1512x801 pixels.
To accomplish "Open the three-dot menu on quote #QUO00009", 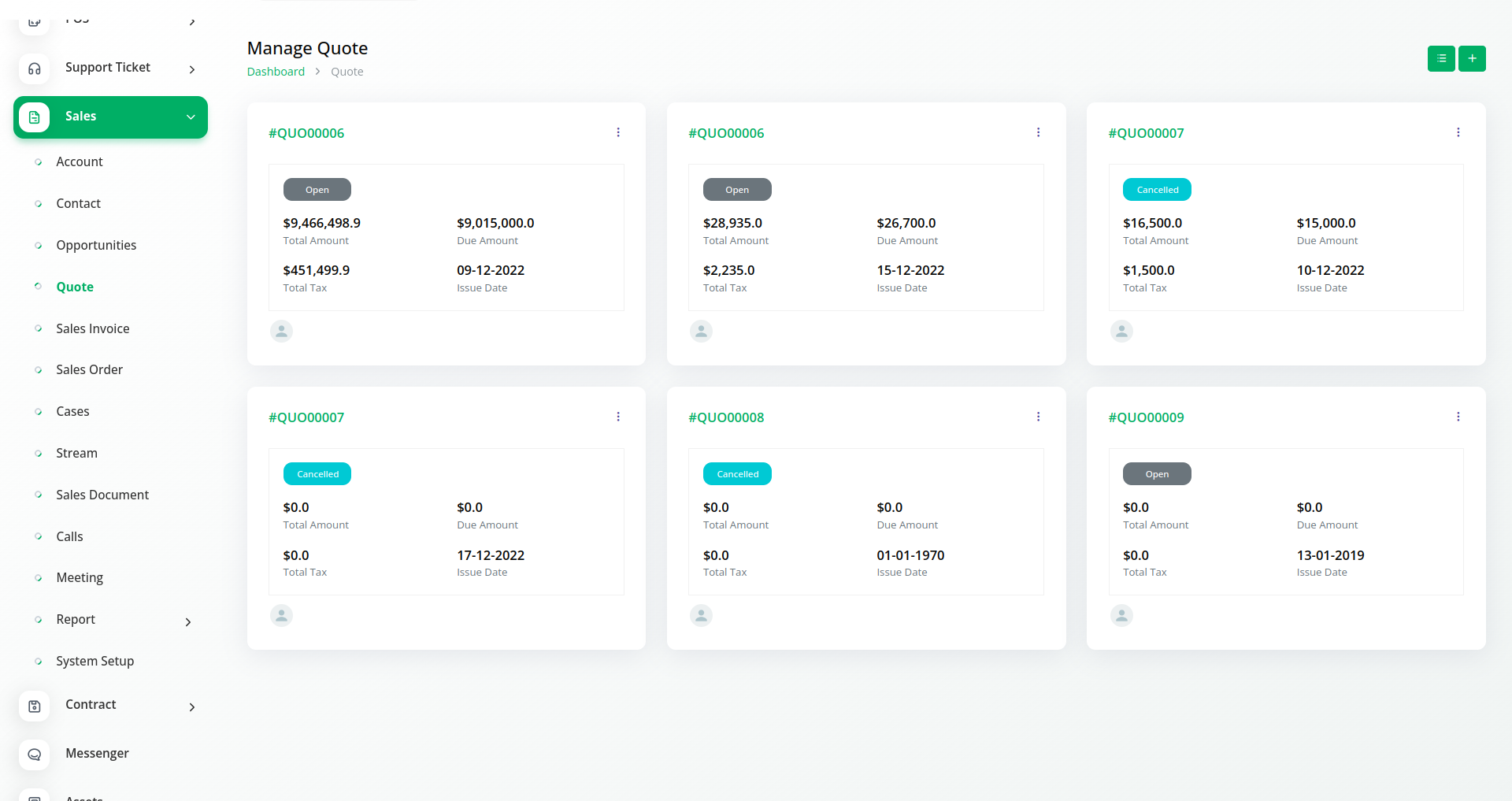I will (1458, 417).
